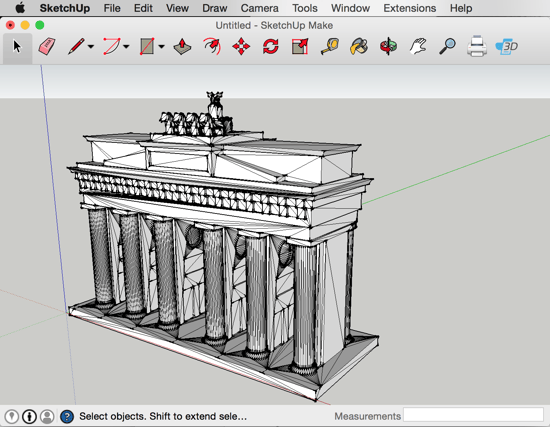Viewport: 550px width, 427px height.
Task: Open the Camera menu
Action: pos(260,8)
